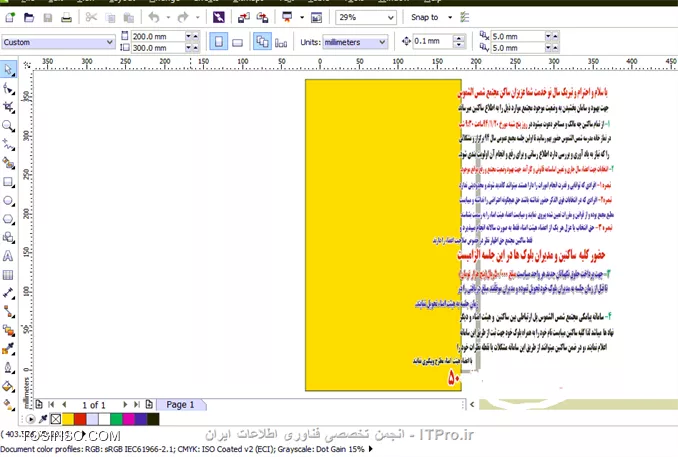Viewport: 678px width, 457px height.
Task: Select the Shape tool
Action: pos(8,89)
